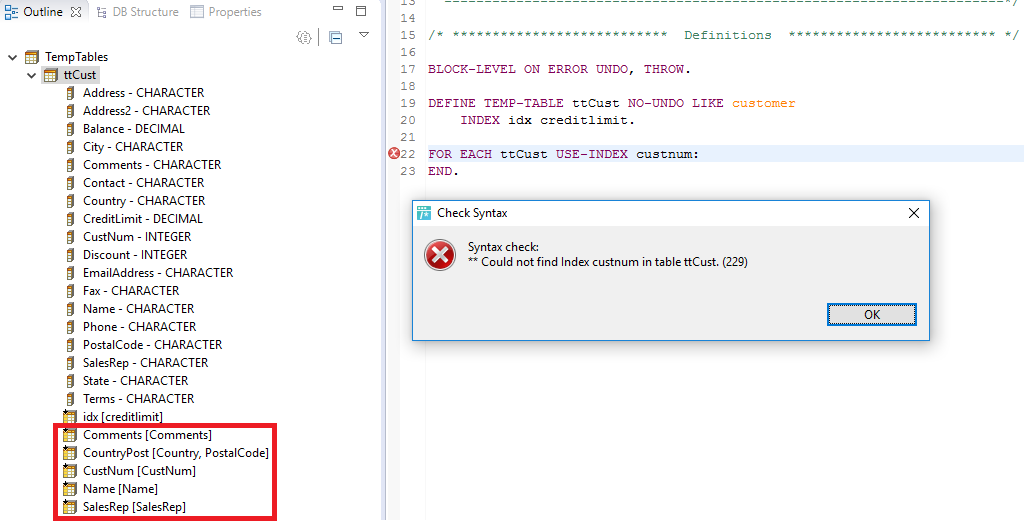The width and height of the screenshot is (1025, 521).
Task: Select CreditLimit - DECIMAL field
Action: (143, 218)
